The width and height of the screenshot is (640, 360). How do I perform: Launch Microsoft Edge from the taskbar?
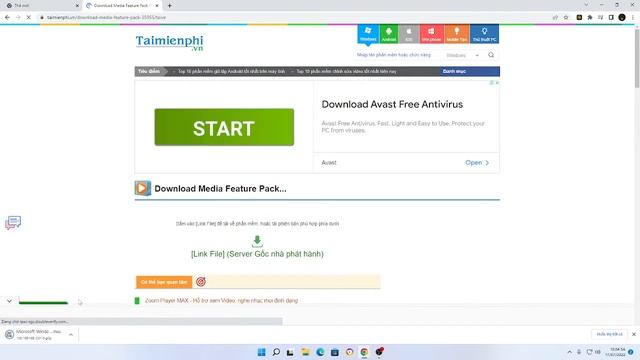(320, 352)
